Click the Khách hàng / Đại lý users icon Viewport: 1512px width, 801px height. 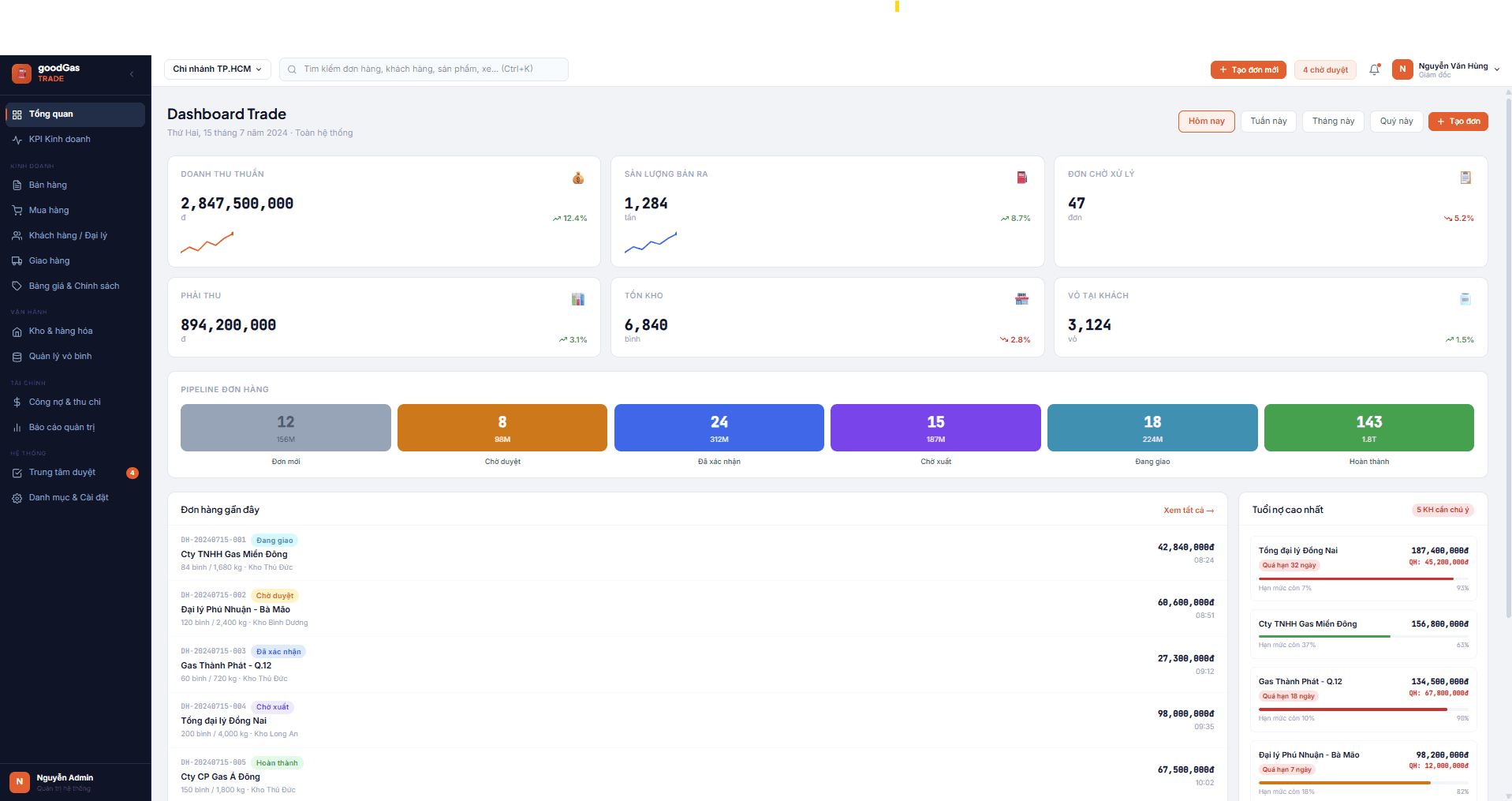pyautogui.click(x=17, y=236)
